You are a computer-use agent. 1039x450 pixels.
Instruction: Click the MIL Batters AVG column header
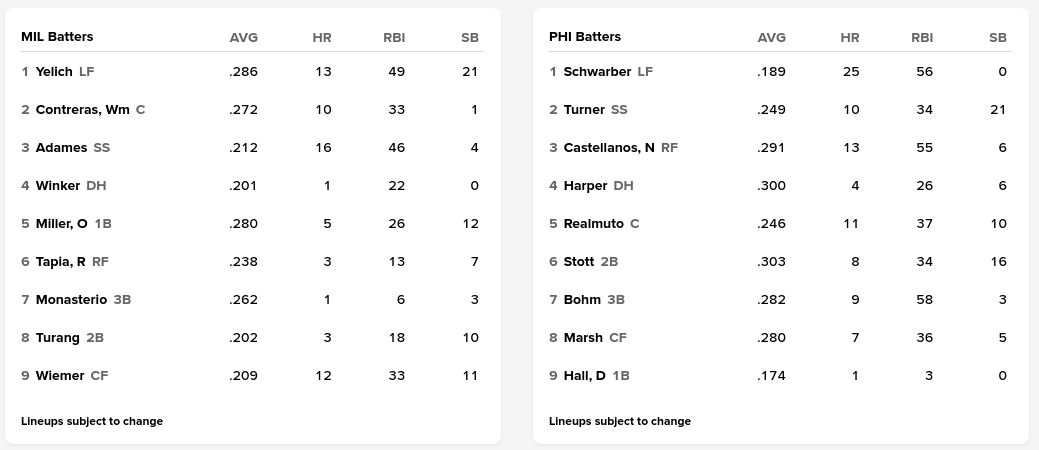244,38
